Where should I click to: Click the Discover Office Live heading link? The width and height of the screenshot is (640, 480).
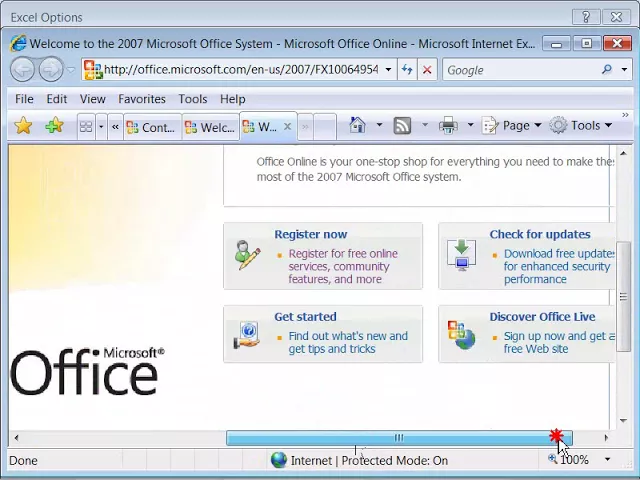click(542, 317)
